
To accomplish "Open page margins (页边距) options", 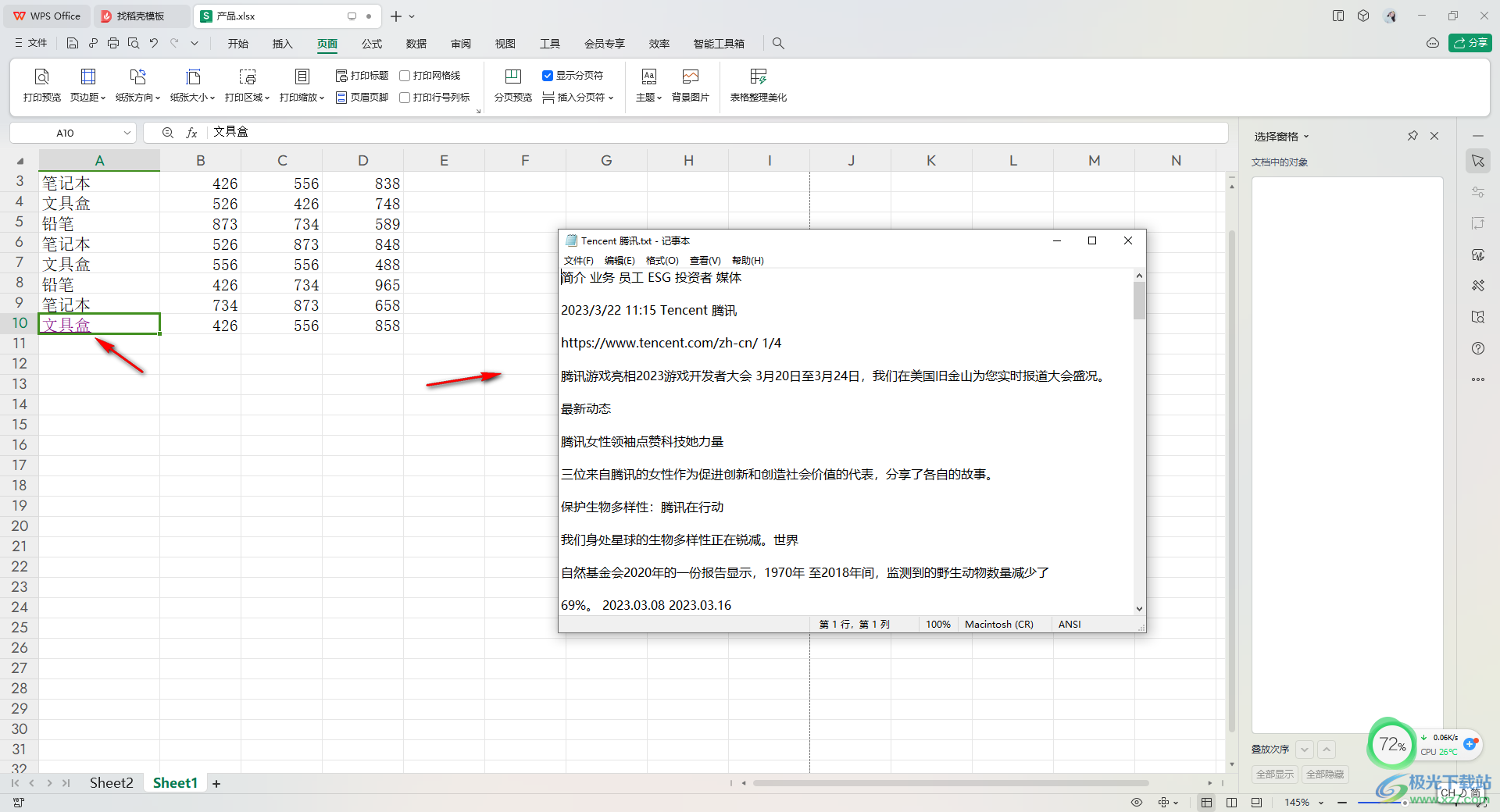I will coord(87,85).
